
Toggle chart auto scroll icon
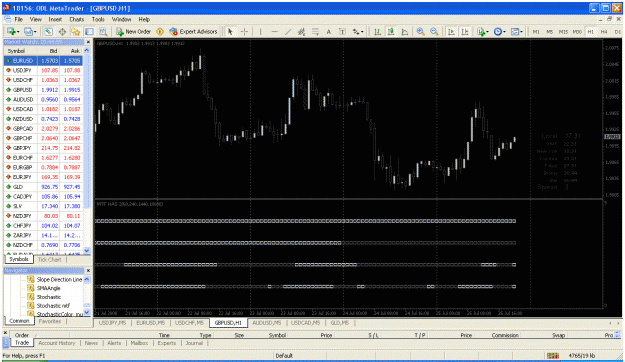(451, 31)
